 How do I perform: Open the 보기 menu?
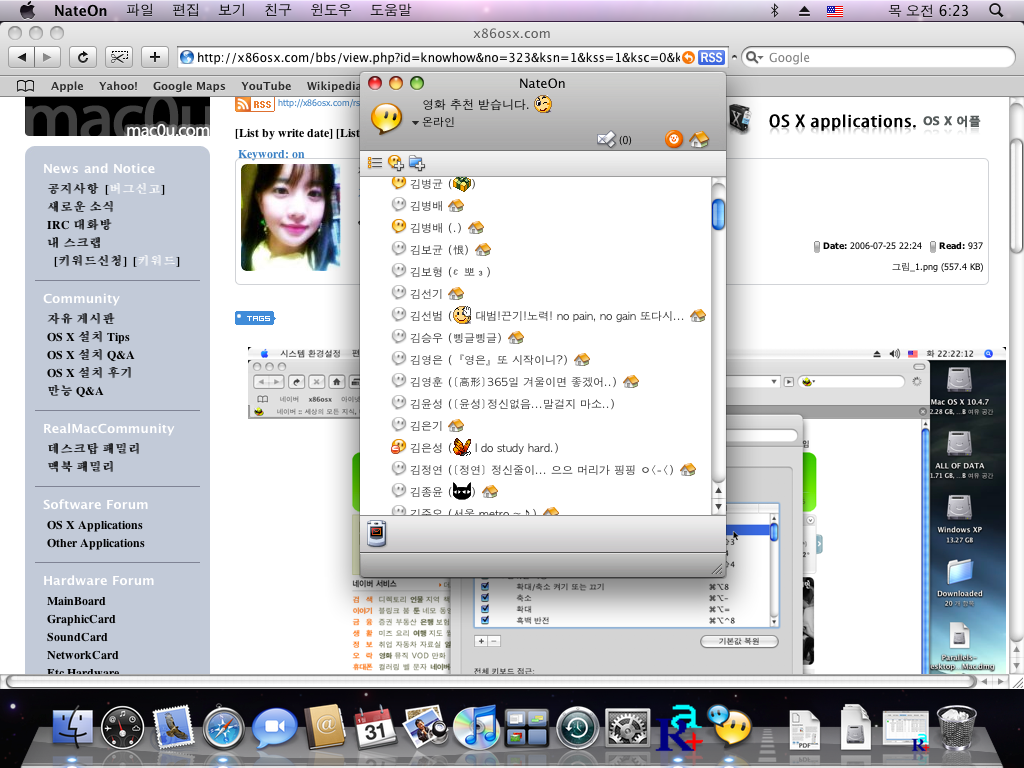point(231,10)
